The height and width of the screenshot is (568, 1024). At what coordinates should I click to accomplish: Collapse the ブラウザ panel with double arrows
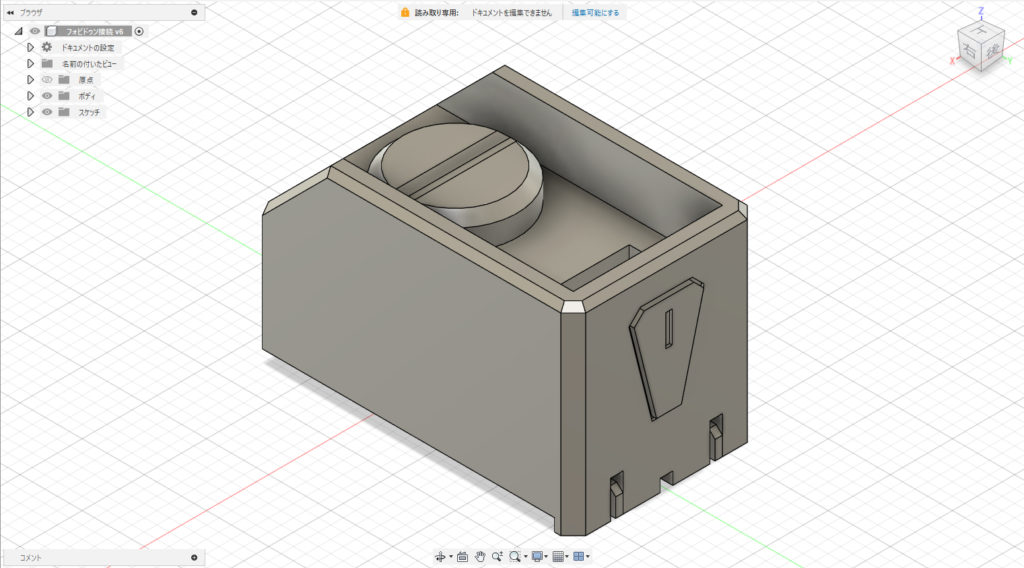point(10,12)
